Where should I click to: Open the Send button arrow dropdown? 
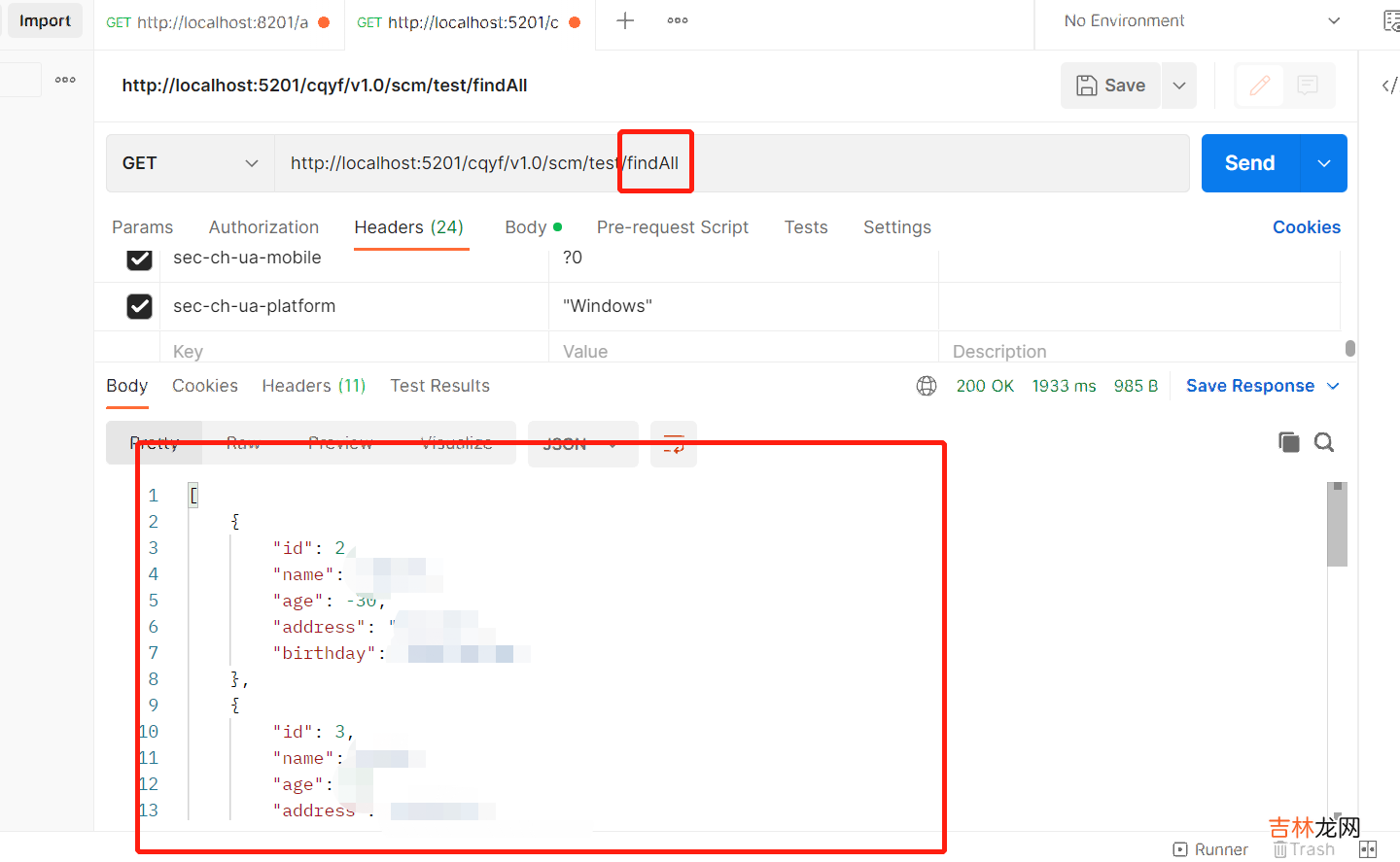pos(1323,163)
